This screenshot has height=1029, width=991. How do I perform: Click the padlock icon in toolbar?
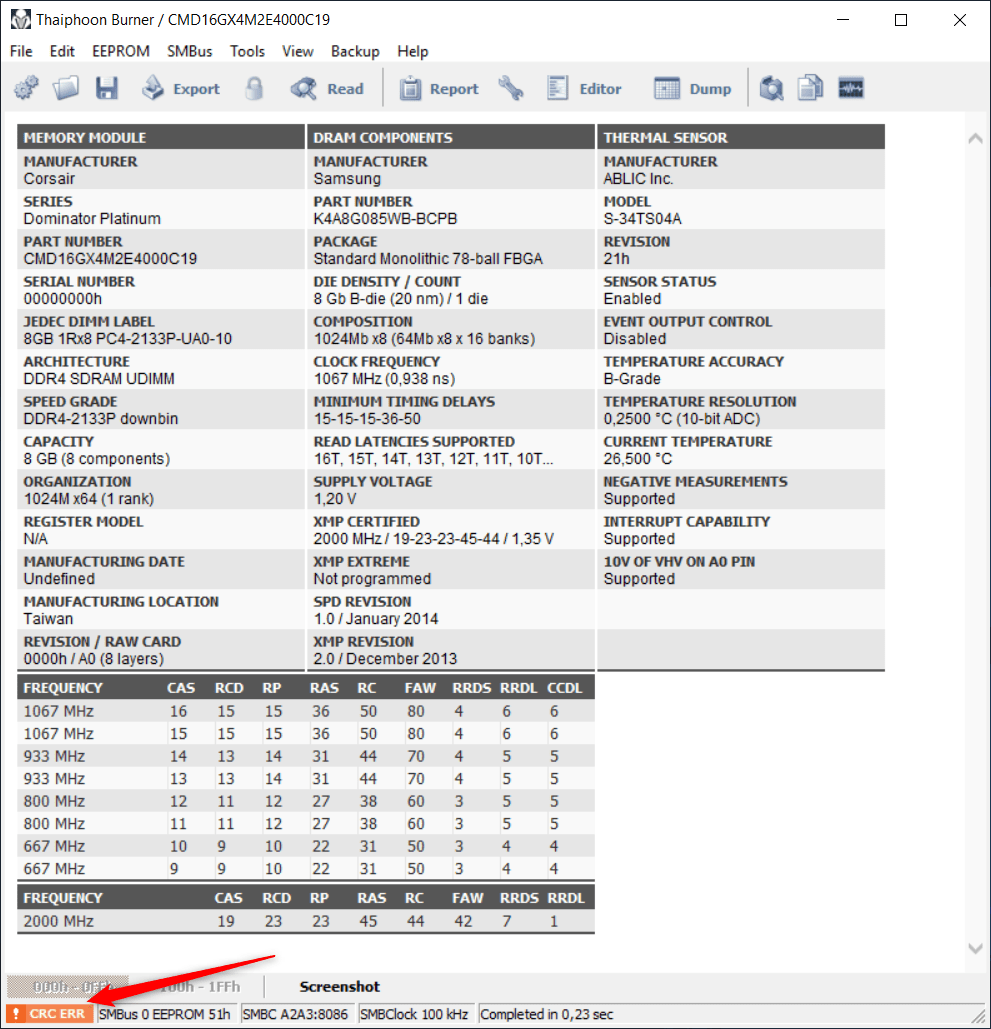(254, 88)
